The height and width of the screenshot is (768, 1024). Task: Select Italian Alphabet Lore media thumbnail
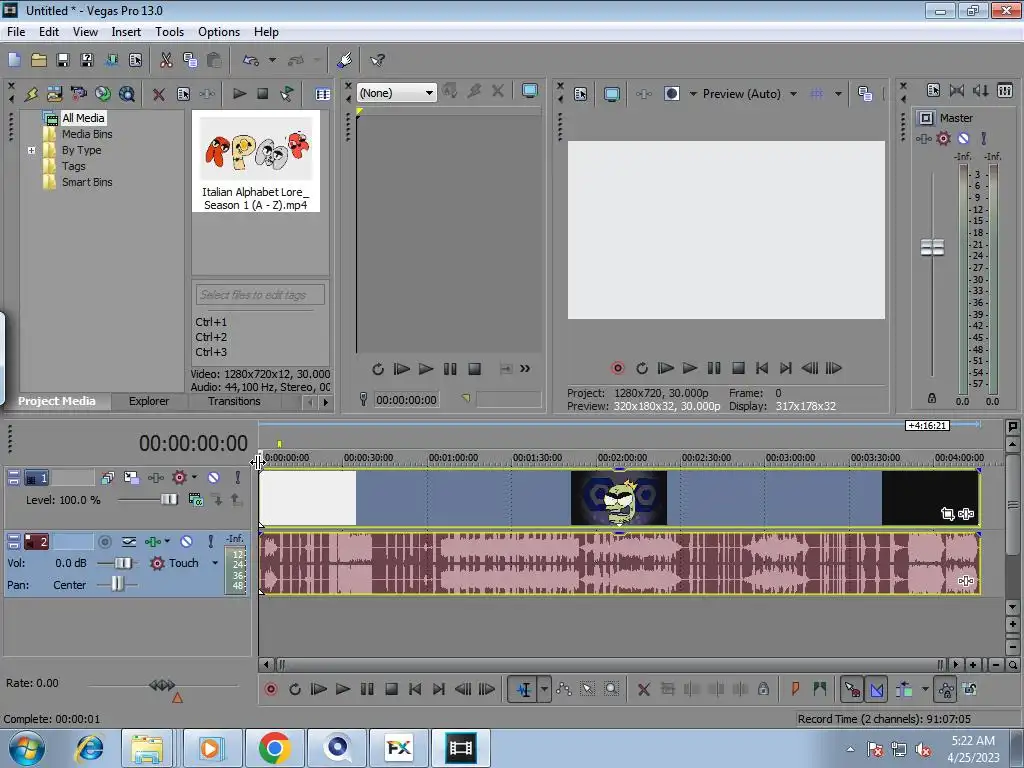click(255, 161)
